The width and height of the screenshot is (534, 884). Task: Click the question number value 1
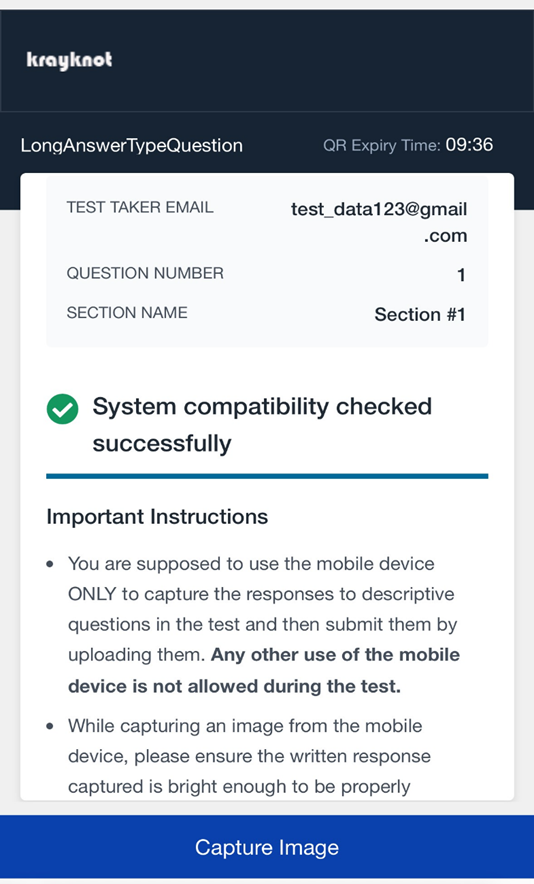coord(461,275)
